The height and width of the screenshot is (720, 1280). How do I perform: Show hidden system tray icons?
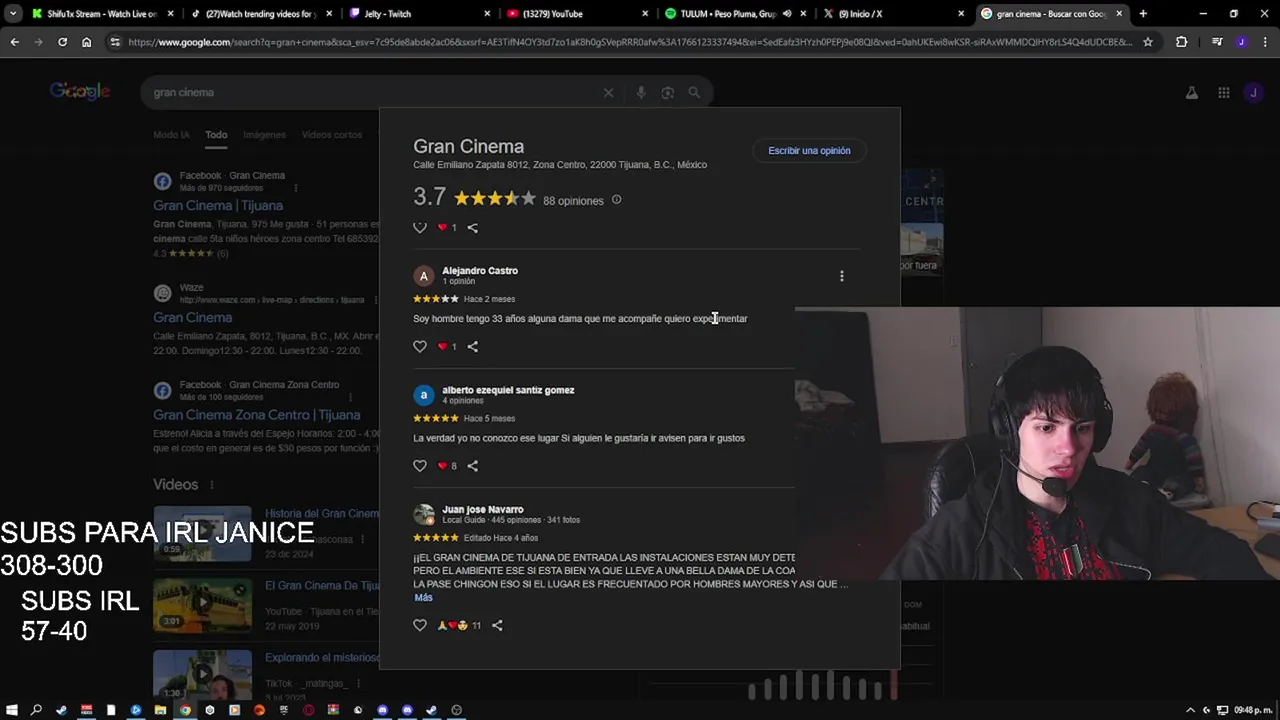pos(1190,710)
